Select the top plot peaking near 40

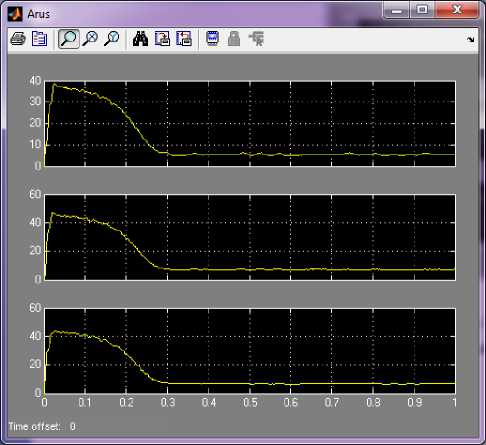[250, 124]
